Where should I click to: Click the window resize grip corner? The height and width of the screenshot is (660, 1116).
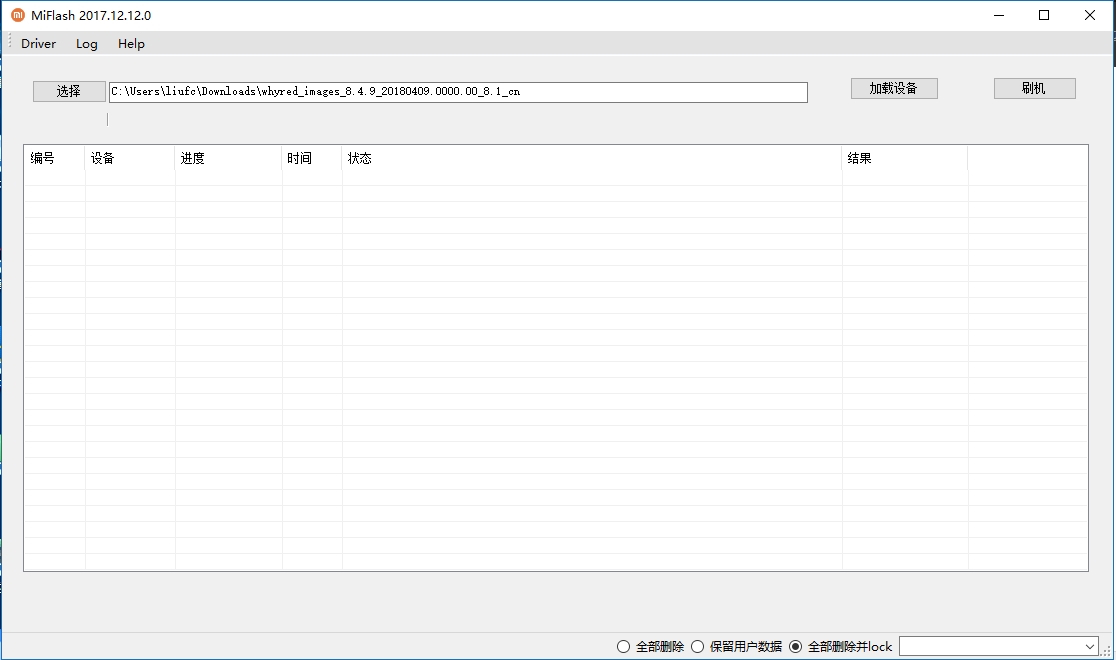click(x=1107, y=651)
